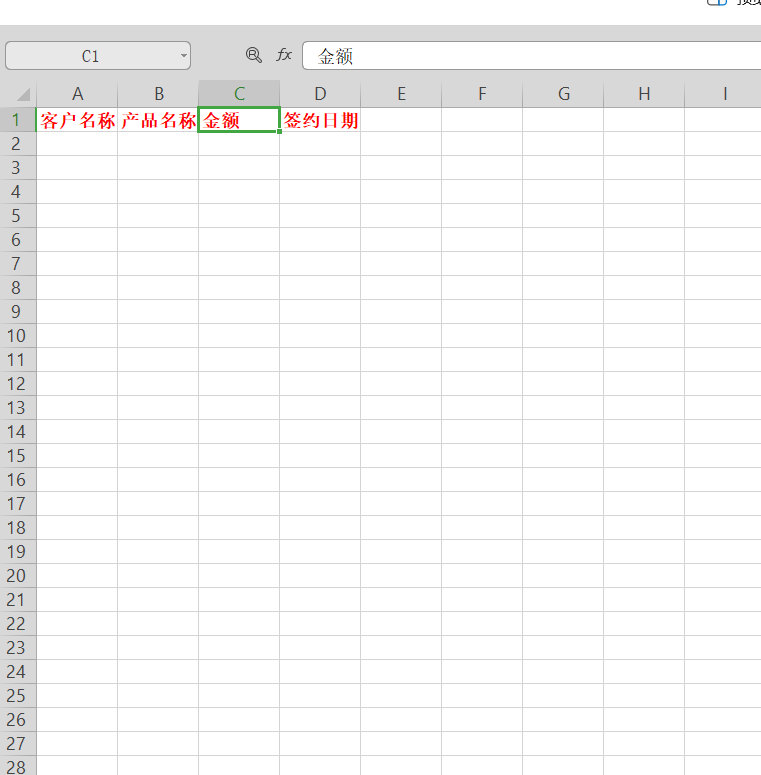Select row 2 header
Viewport: 761px width, 775px height.
[x=18, y=144]
